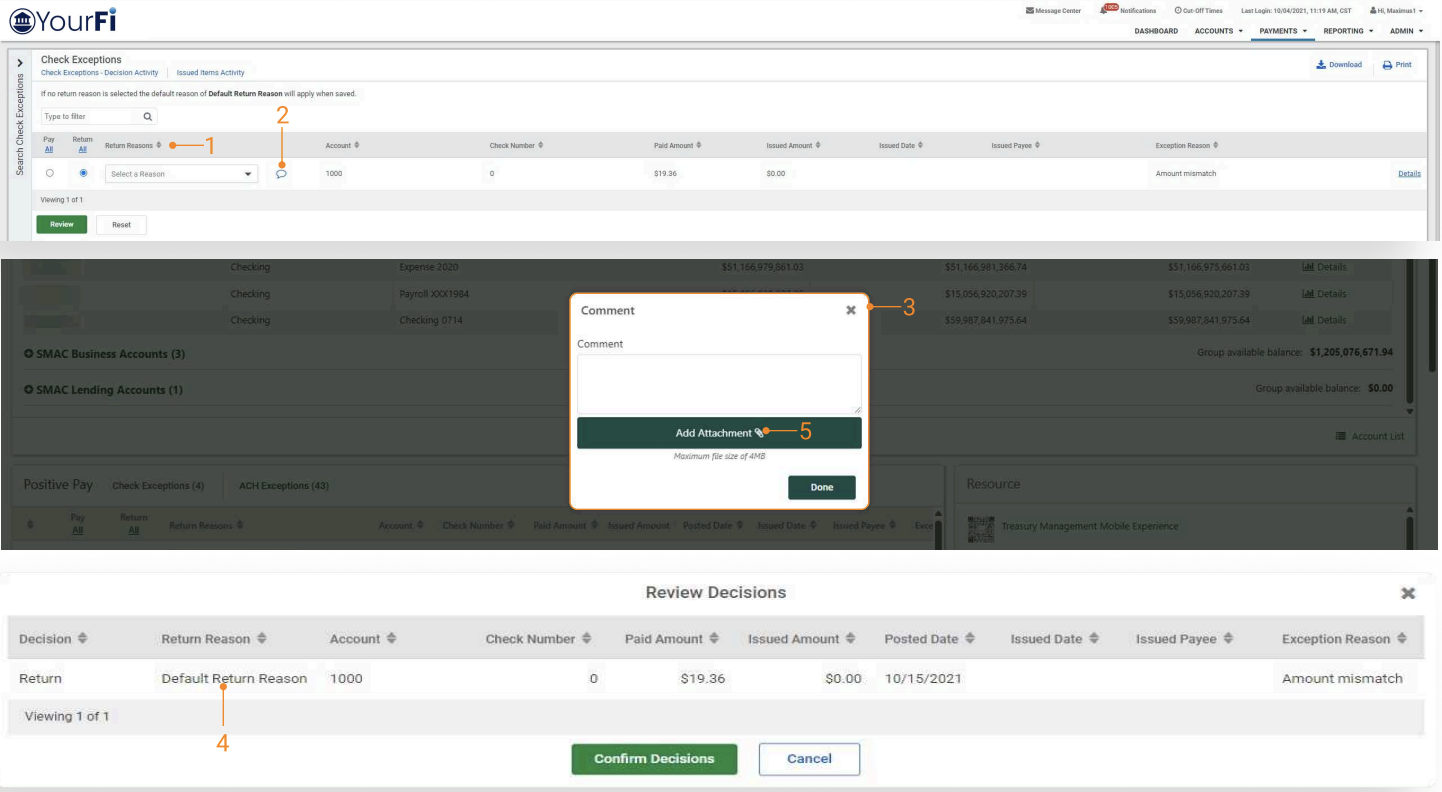Switch to the Issued Items Activity tab
Viewport: 1442px width, 792px height.
(x=210, y=73)
